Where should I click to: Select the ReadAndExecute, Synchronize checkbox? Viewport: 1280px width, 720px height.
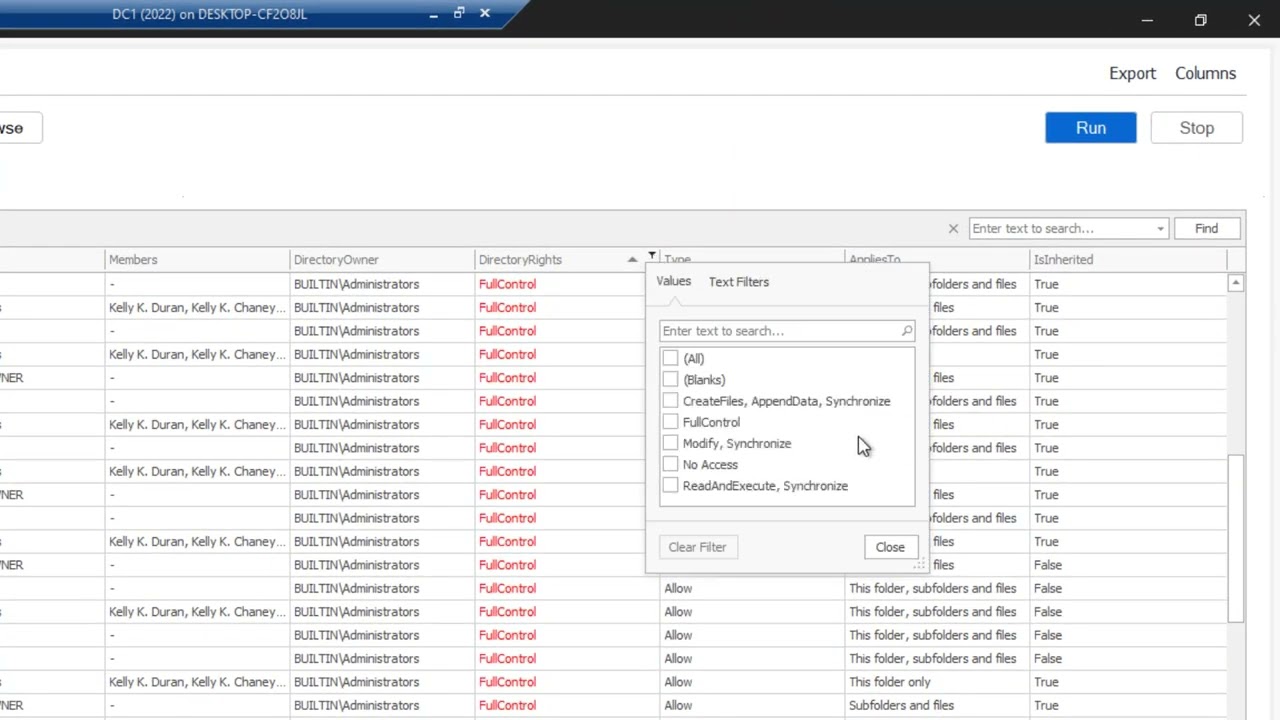tap(670, 486)
